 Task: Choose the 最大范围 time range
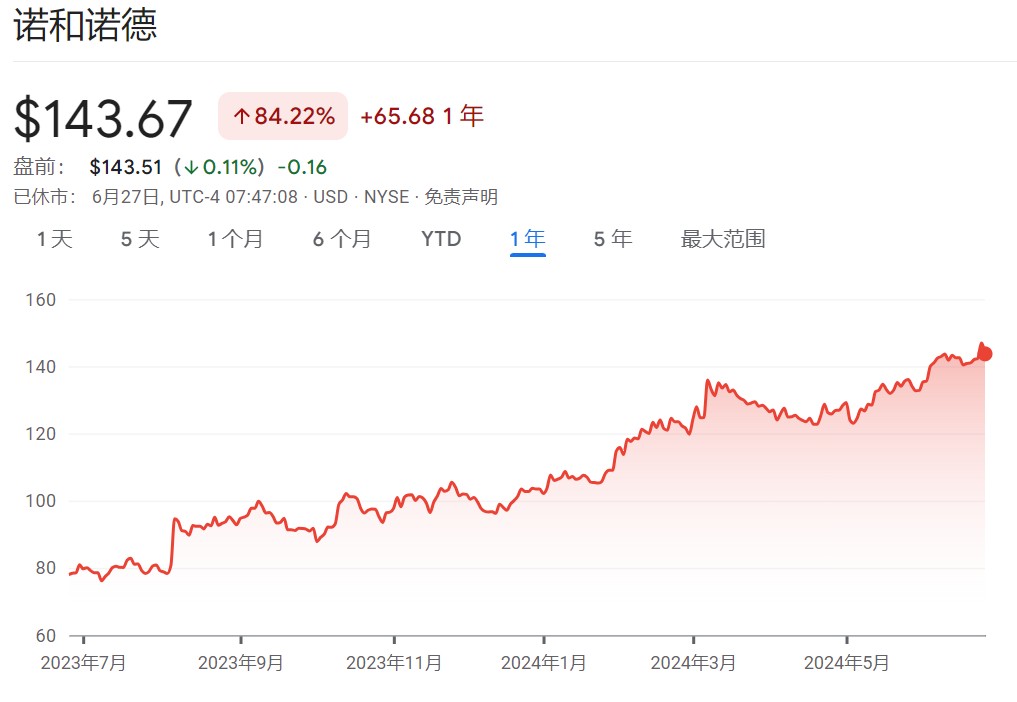coord(723,239)
